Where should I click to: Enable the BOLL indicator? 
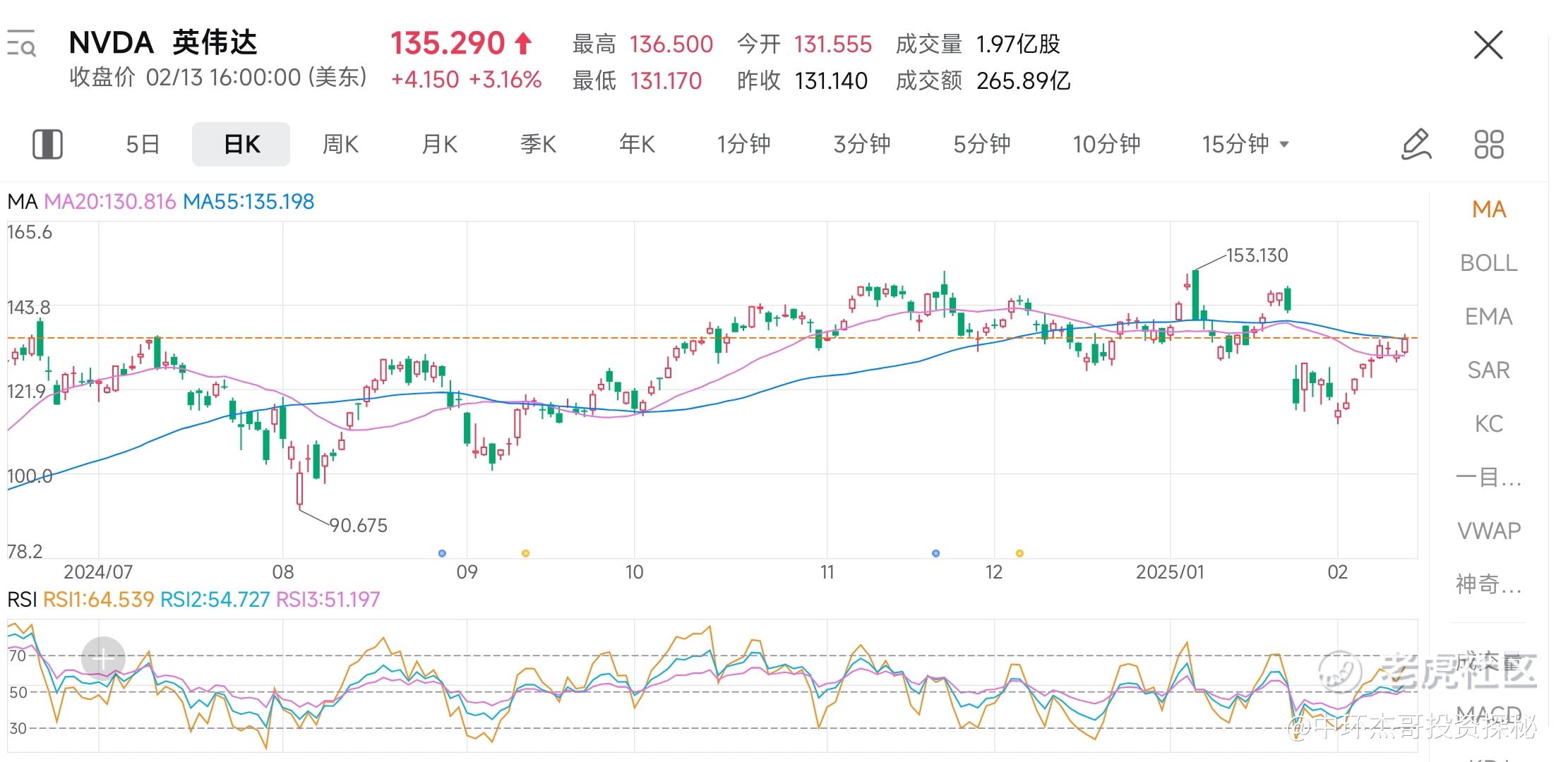tap(1488, 263)
